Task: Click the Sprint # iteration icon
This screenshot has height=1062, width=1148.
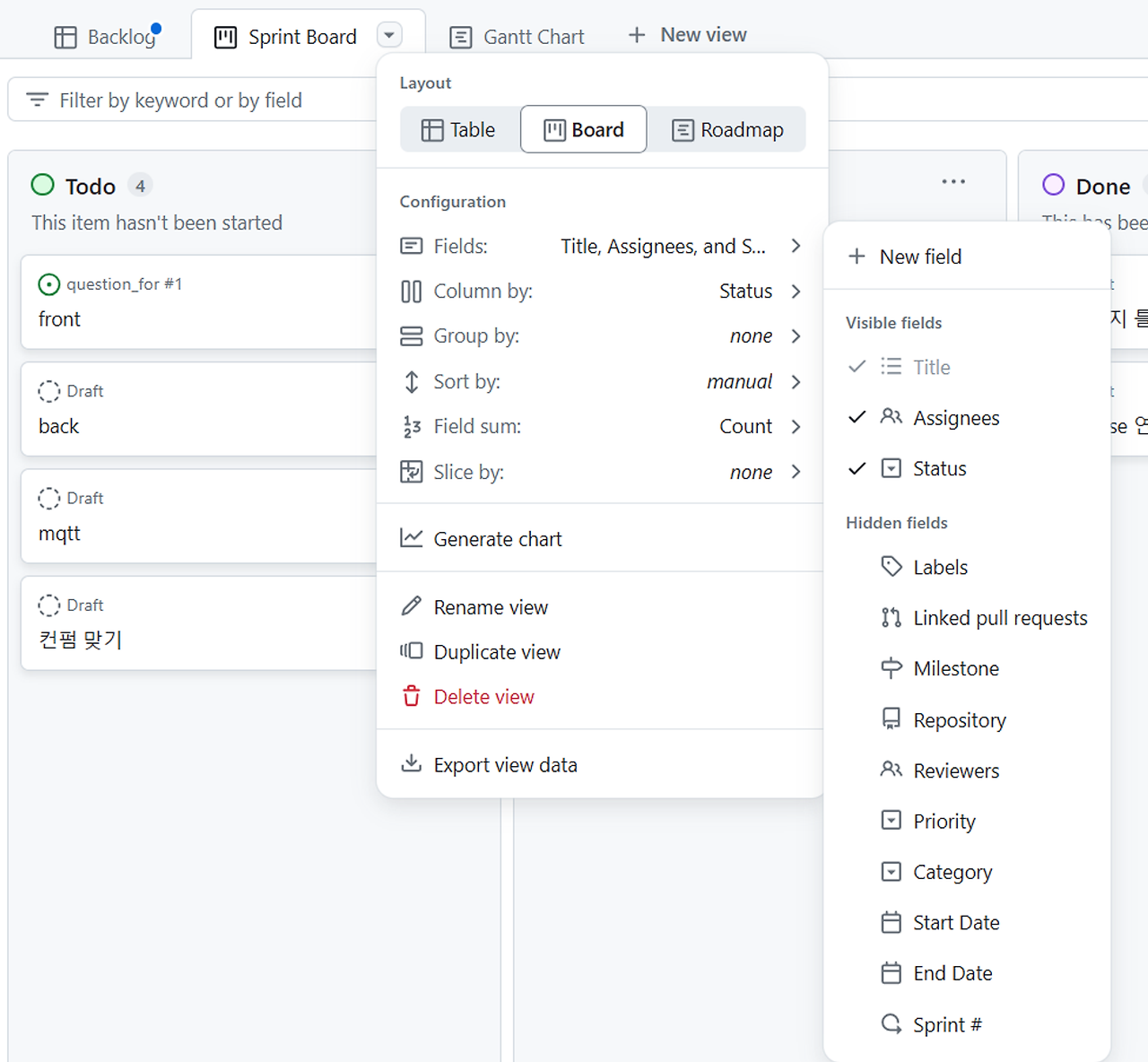Action: coord(891,1023)
